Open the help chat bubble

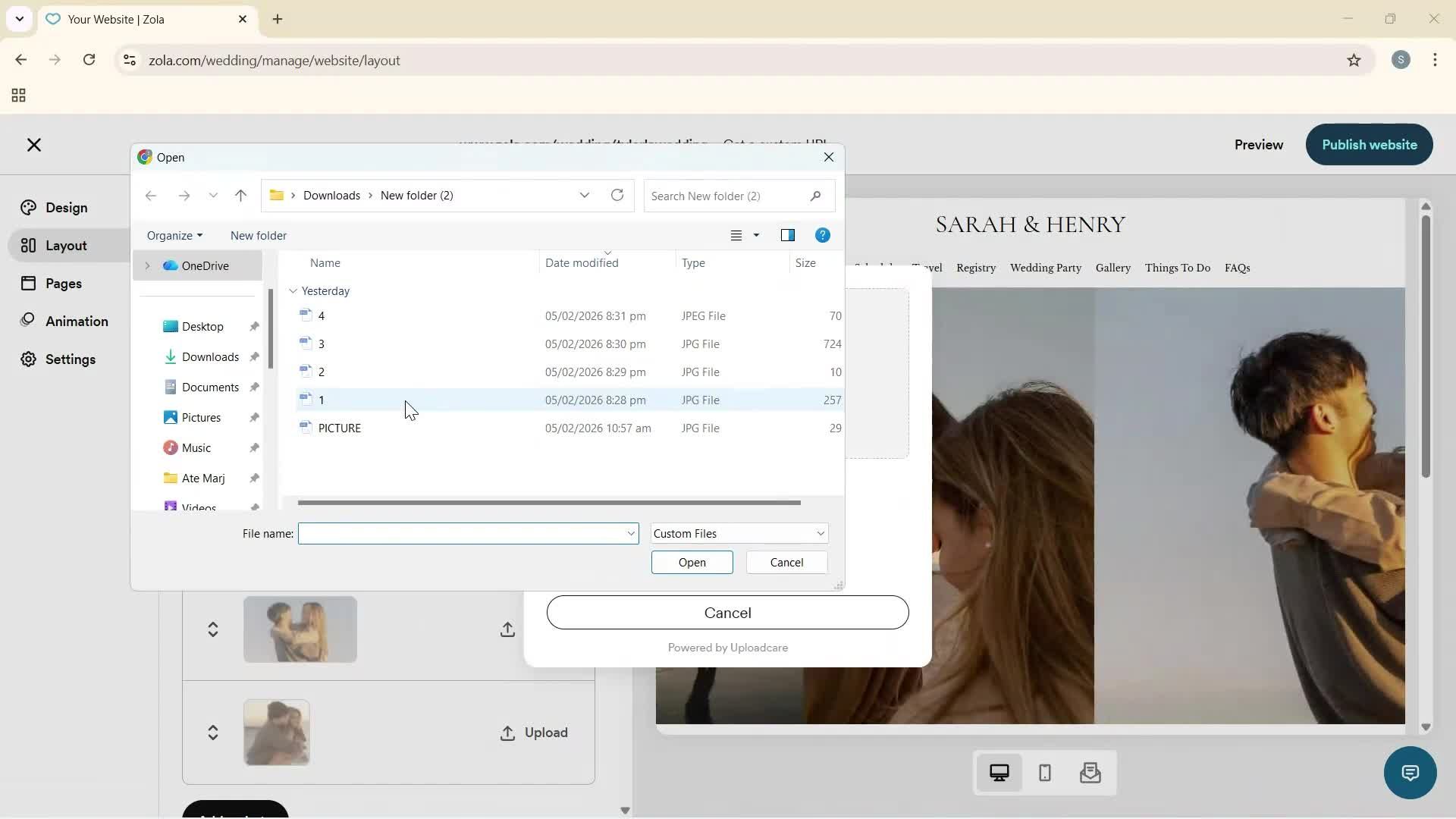pyautogui.click(x=1409, y=773)
